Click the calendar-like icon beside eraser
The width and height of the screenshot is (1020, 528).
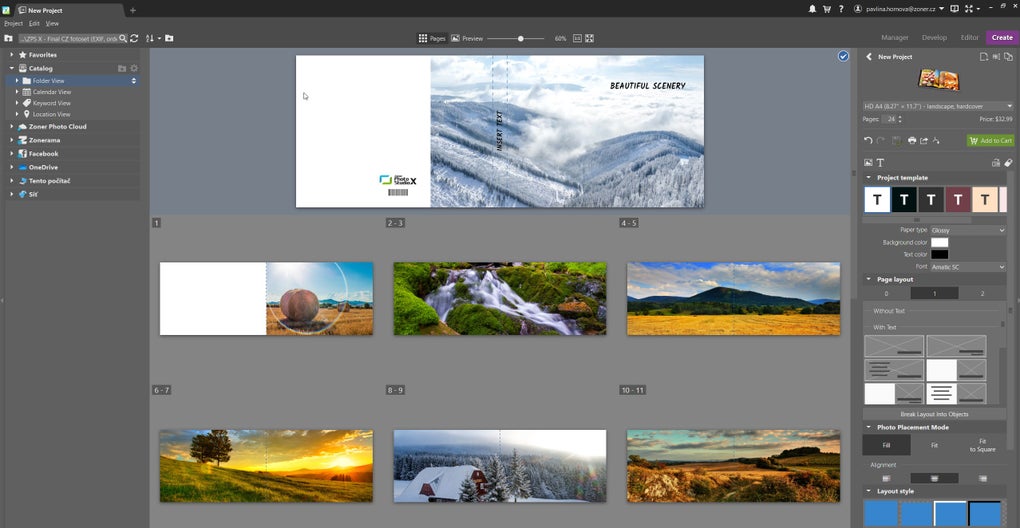996,163
